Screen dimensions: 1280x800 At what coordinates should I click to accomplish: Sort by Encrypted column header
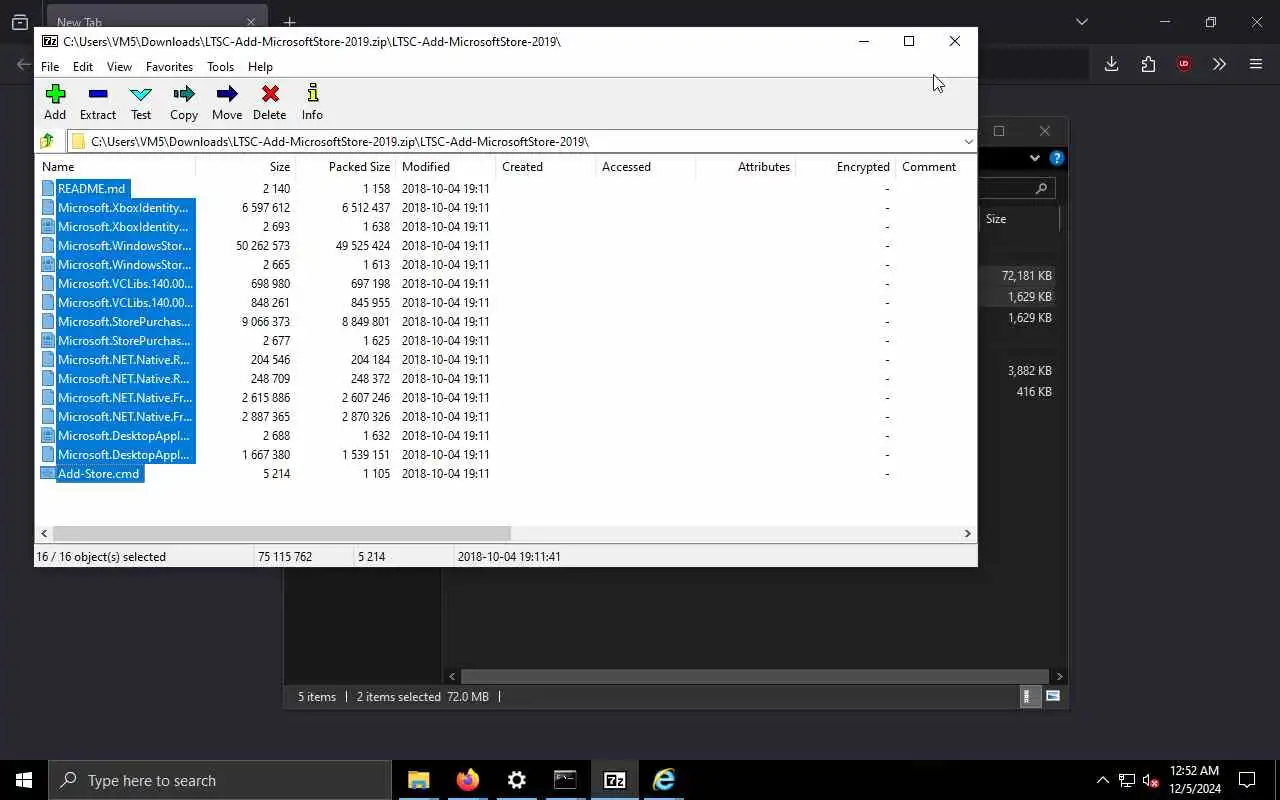845,167
